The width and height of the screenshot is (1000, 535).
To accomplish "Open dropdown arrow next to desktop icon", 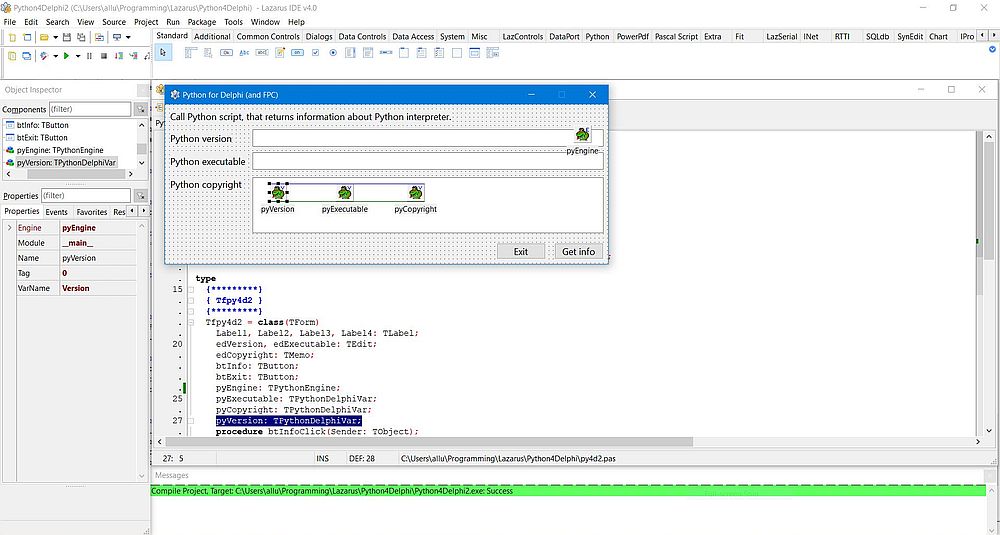I will pyautogui.click(x=128, y=38).
